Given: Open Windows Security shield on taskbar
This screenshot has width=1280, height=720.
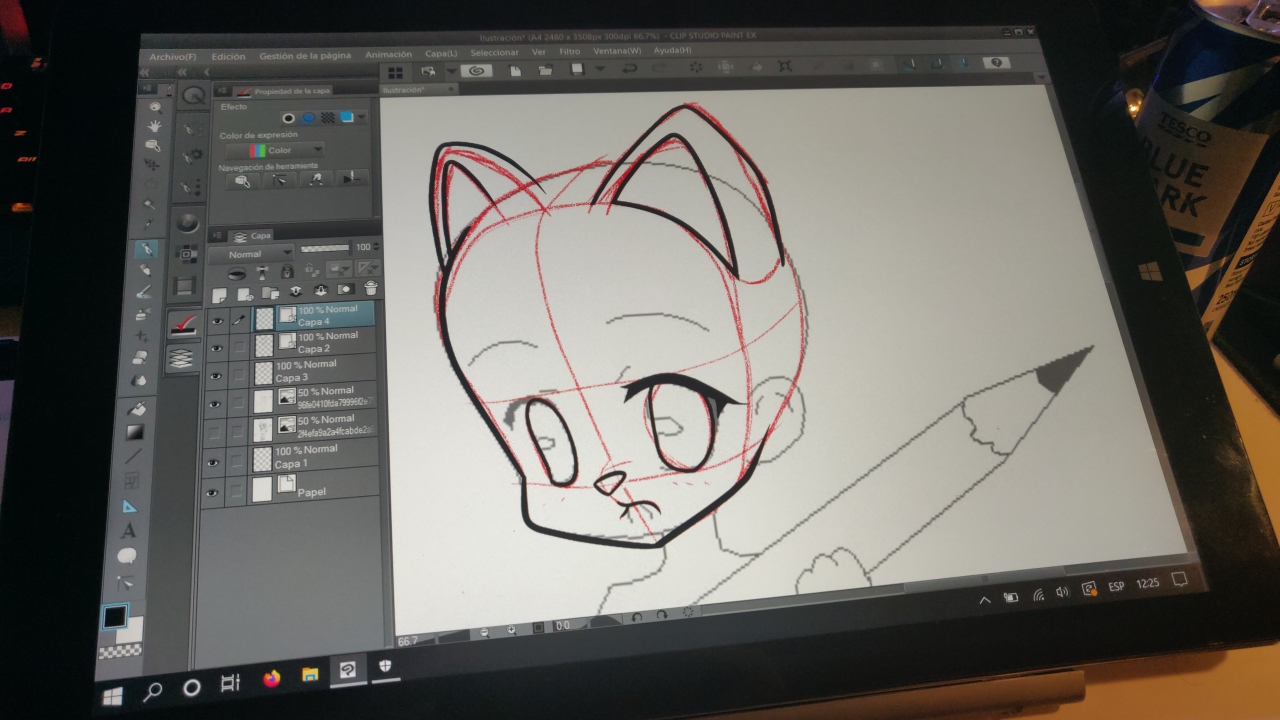Looking at the screenshot, I should click(x=383, y=666).
